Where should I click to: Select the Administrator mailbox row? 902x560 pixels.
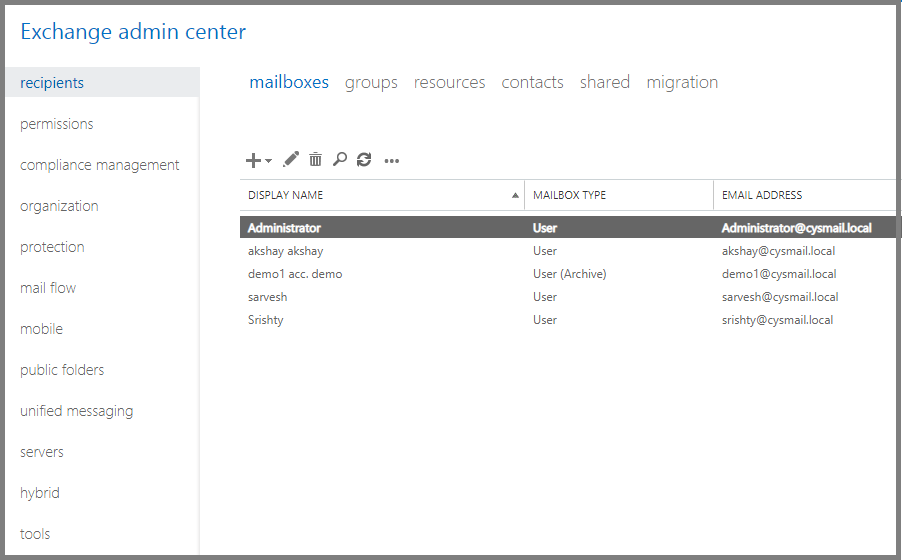tap(568, 227)
